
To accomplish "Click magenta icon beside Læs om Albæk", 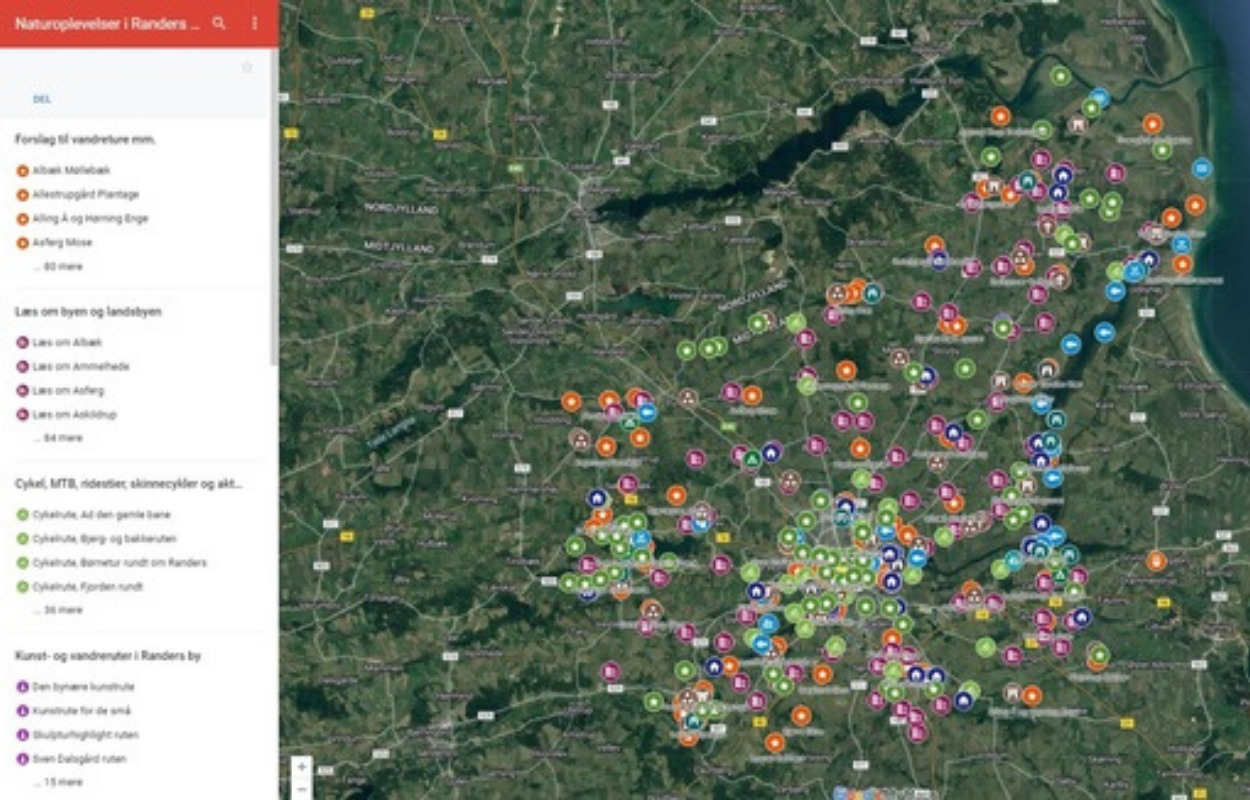I will point(22,343).
